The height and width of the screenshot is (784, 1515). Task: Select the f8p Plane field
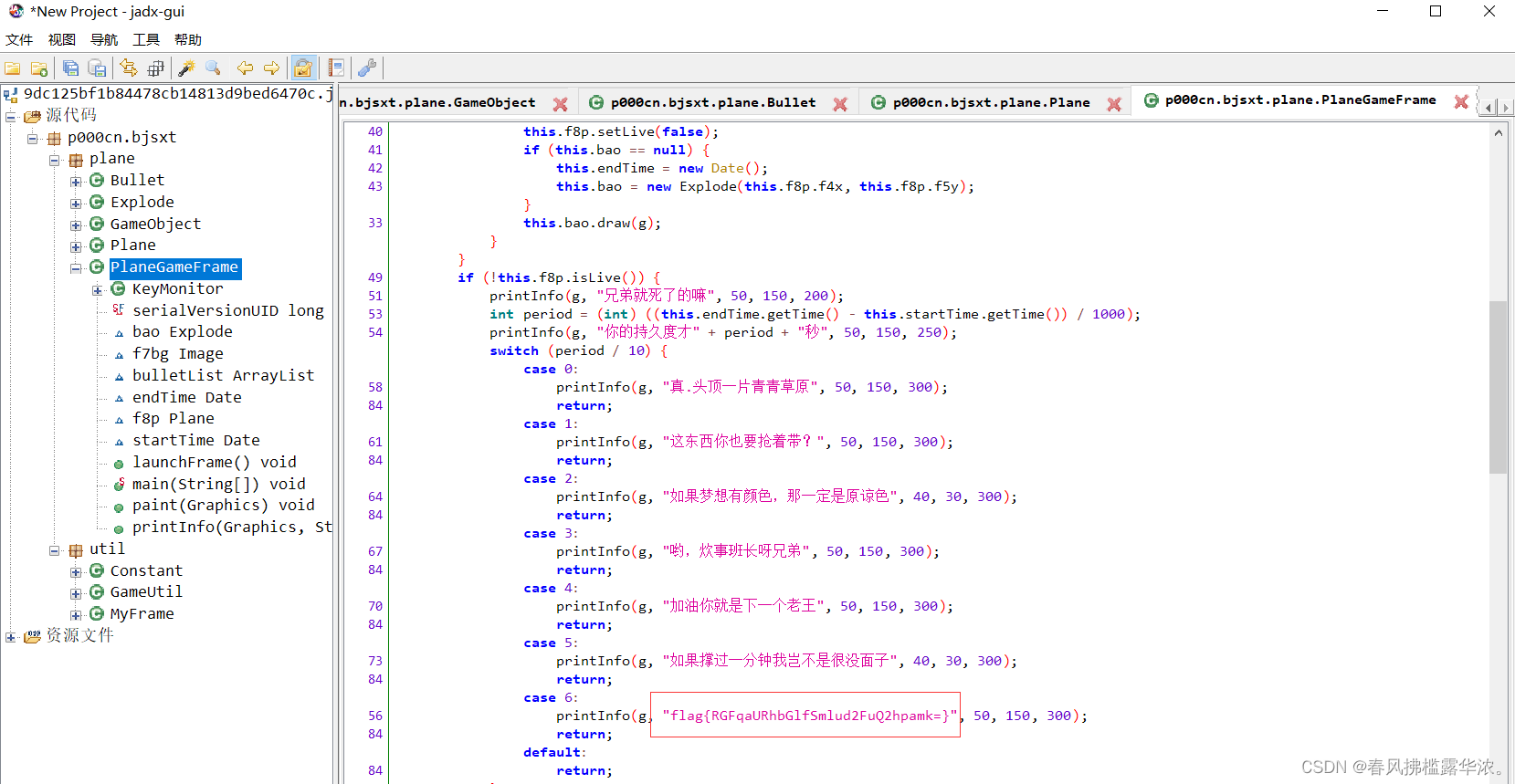[x=173, y=418]
